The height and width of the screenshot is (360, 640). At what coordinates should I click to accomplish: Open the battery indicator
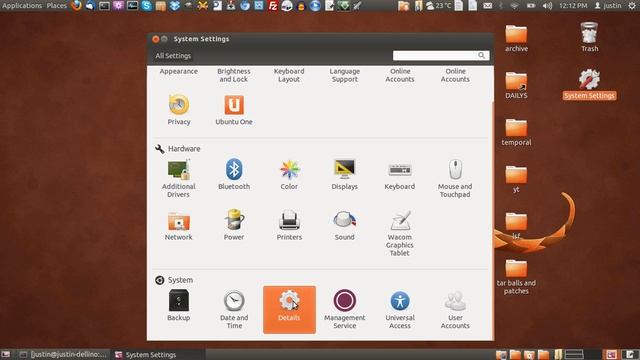(531, 6)
